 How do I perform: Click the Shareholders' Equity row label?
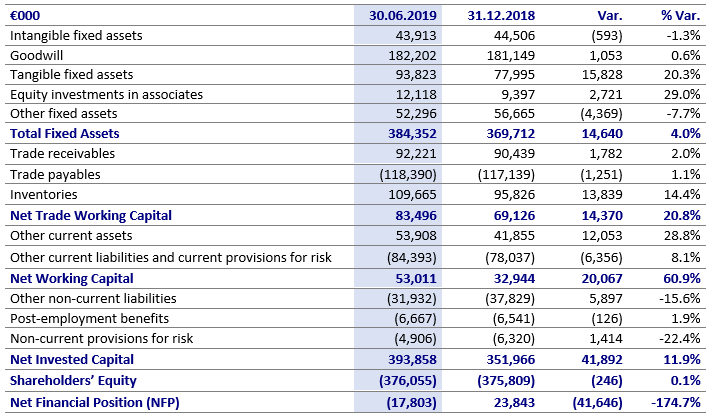point(72,380)
